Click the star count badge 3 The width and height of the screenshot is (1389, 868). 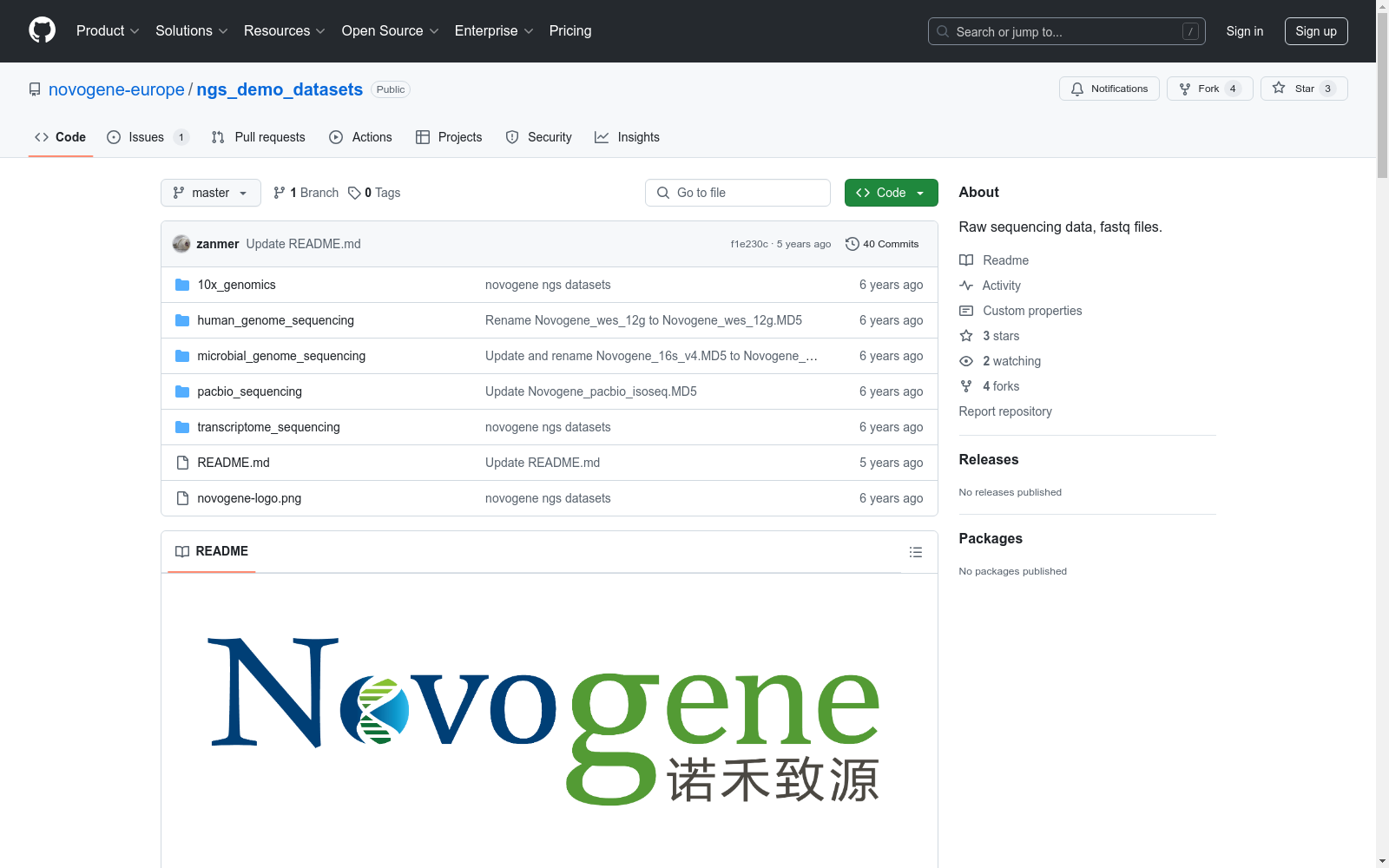coord(1327,89)
